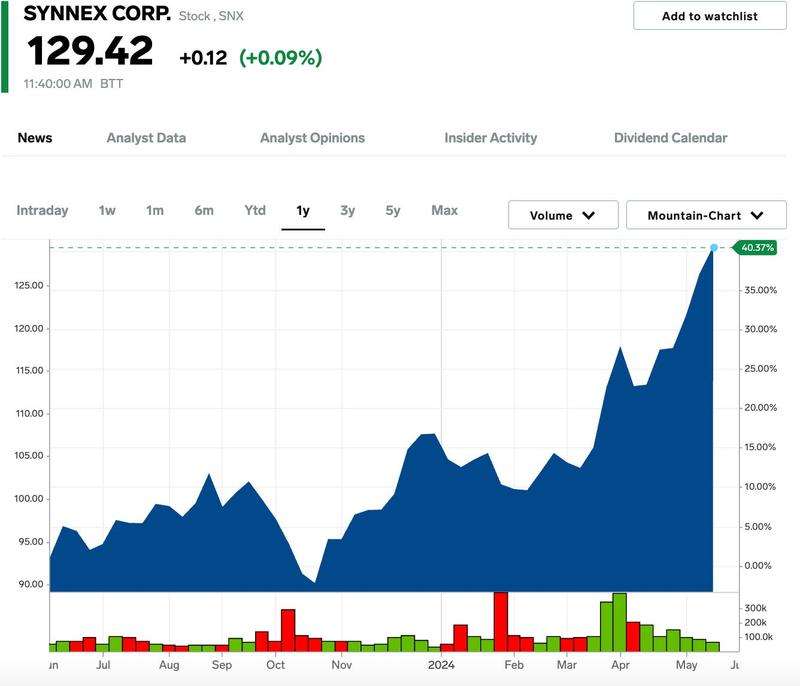
Task: View the Insider Activity tab
Action: tap(490, 138)
